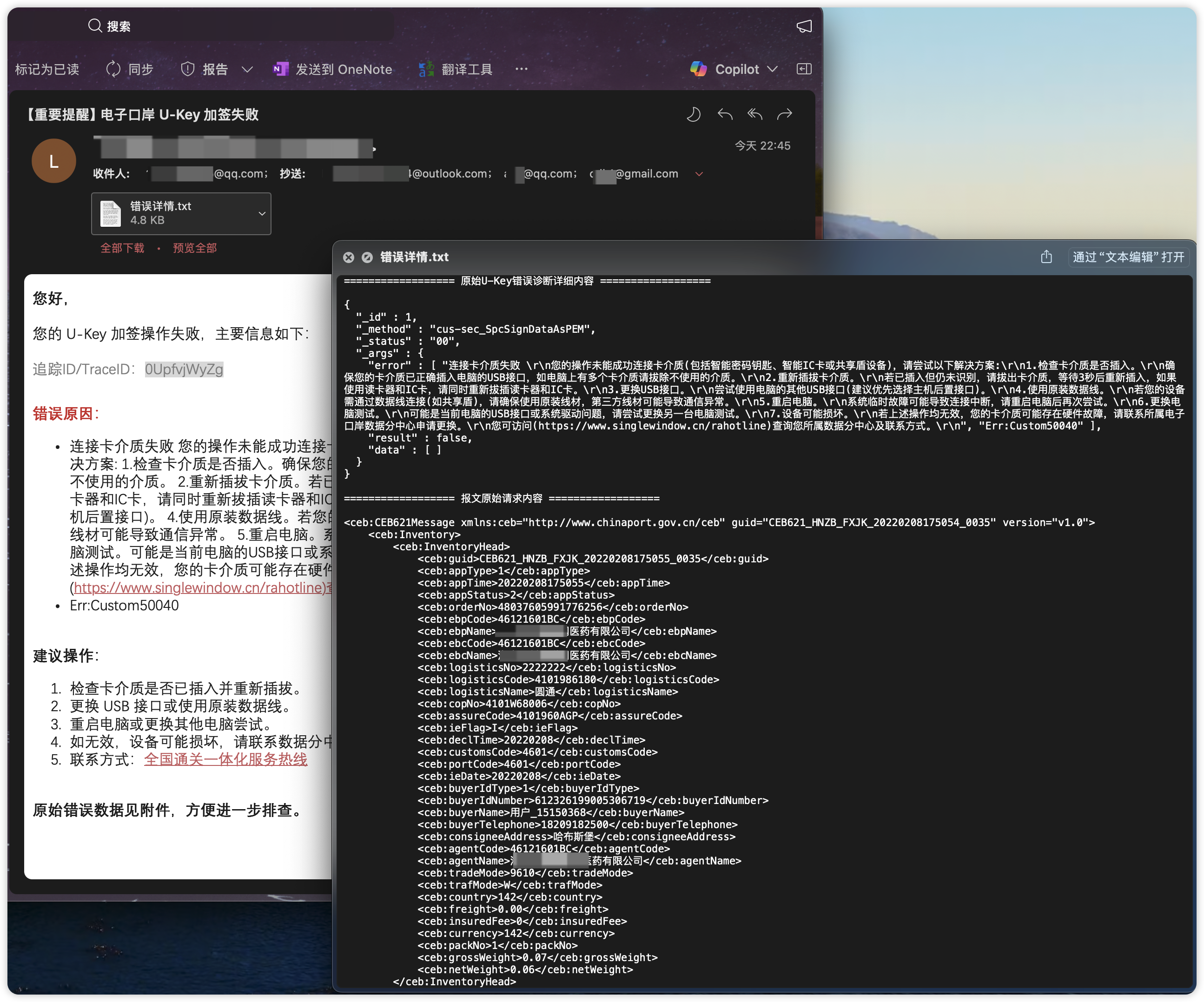Click the 同步 sync icon

click(x=113, y=69)
